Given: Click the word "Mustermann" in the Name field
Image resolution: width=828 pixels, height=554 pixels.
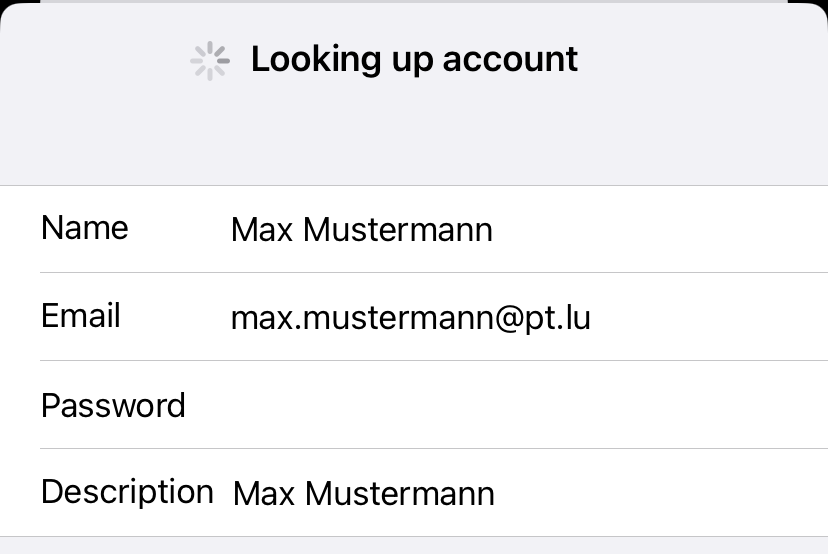Looking at the screenshot, I should tap(398, 230).
